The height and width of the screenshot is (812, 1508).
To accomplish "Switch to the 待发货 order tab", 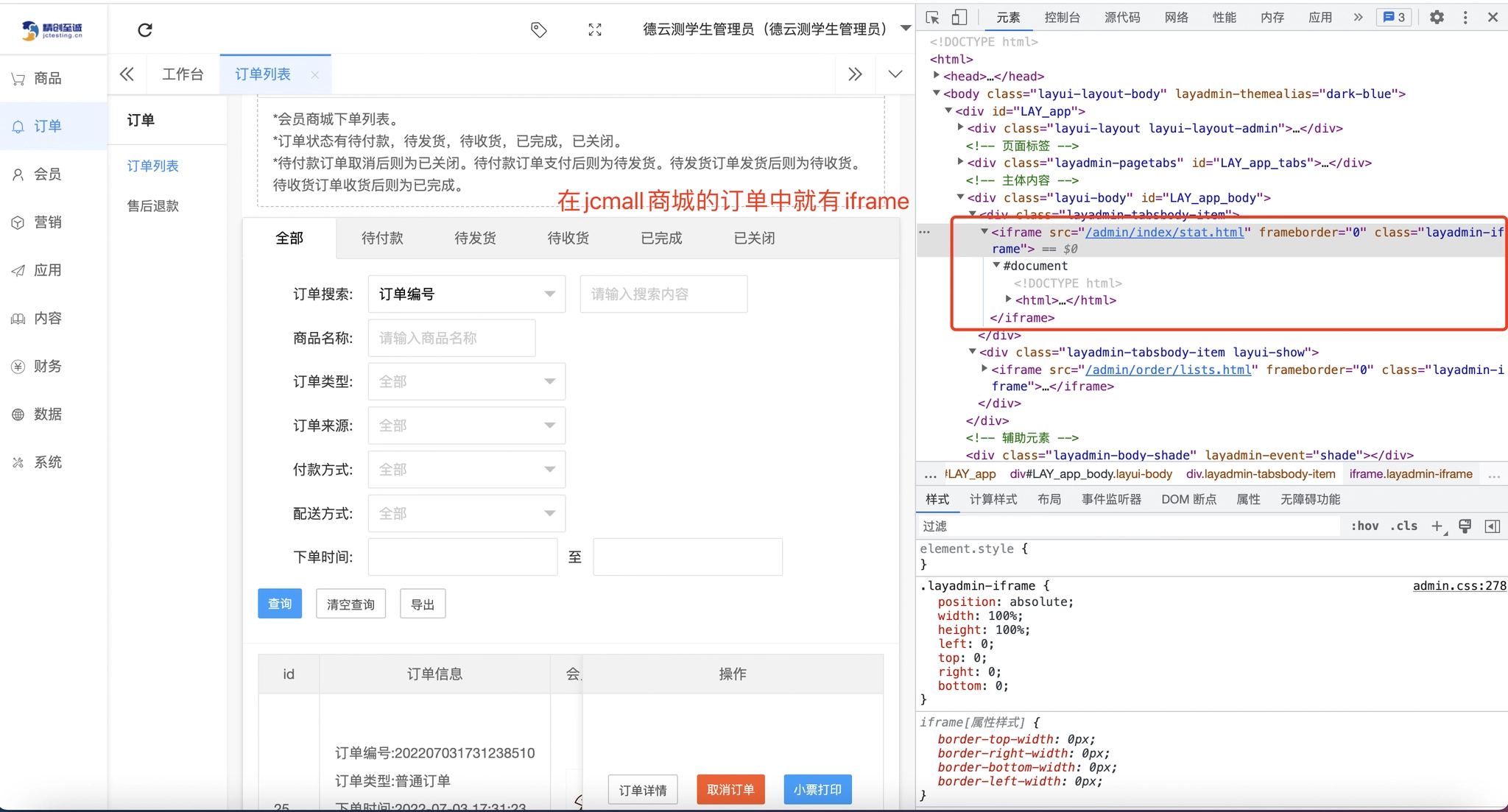I will pyautogui.click(x=475, y=238).
